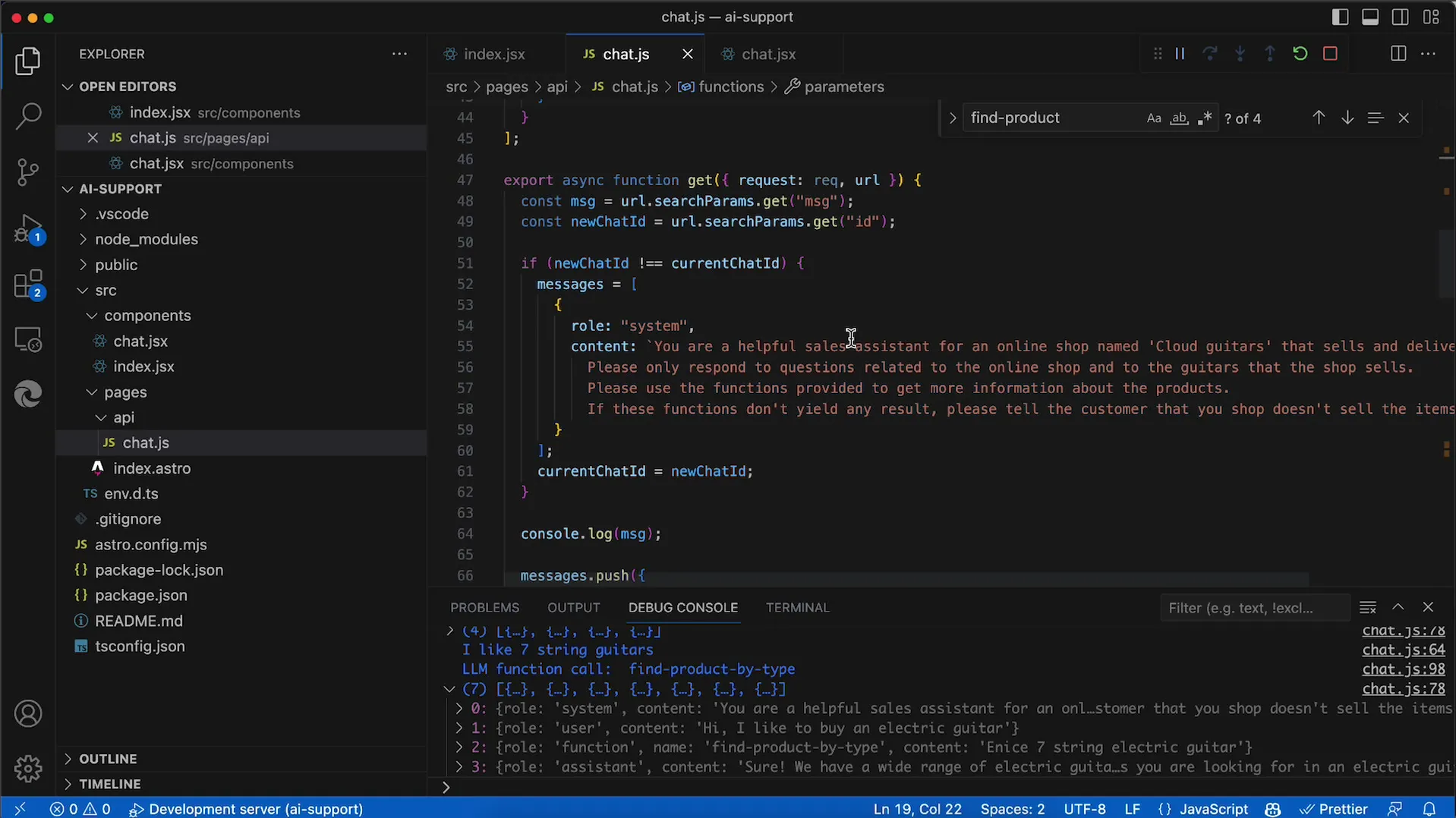Open the Extensions view
1456x818 pixels.
(x=28, y=285)
